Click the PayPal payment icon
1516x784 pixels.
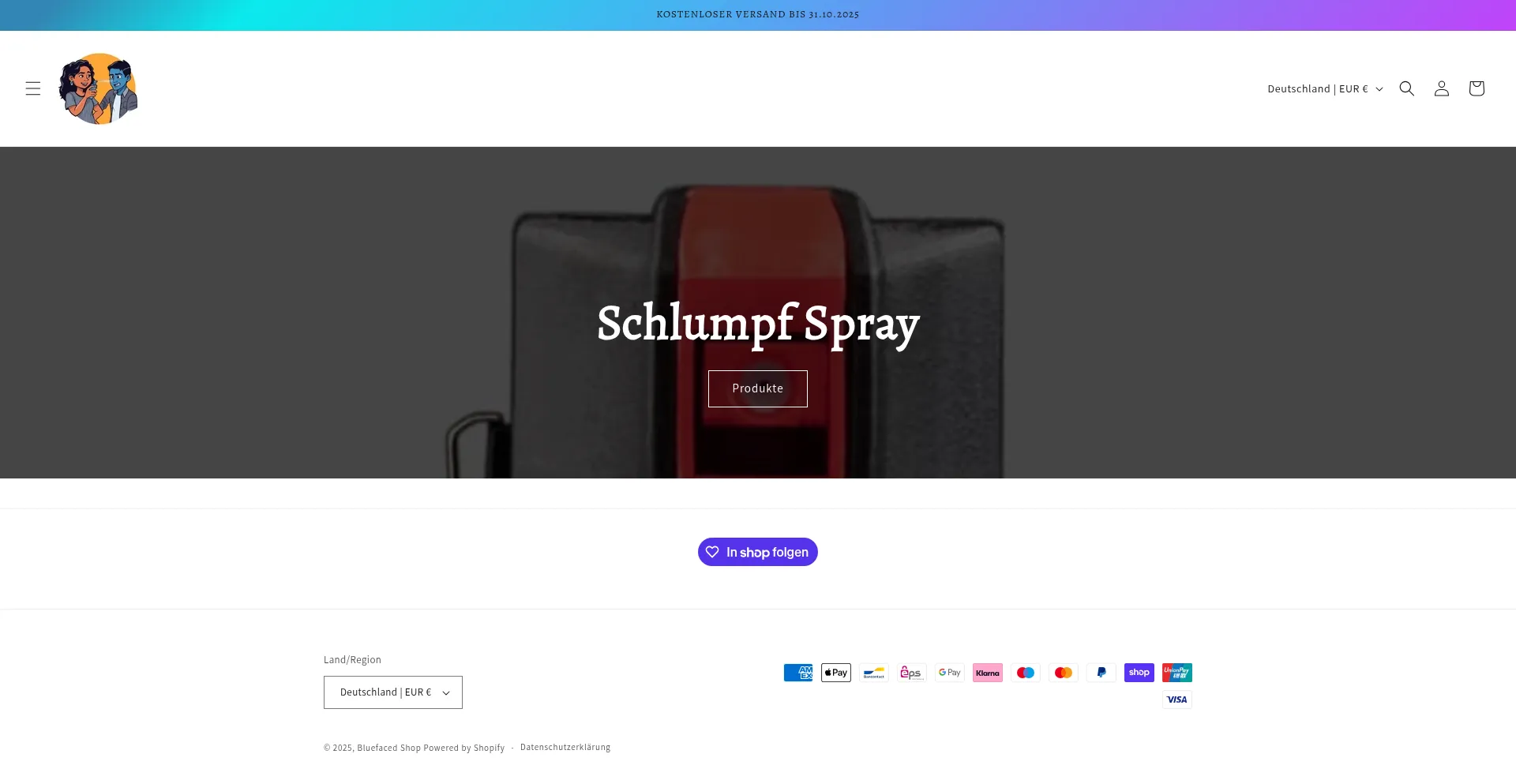pos(1101,673)
